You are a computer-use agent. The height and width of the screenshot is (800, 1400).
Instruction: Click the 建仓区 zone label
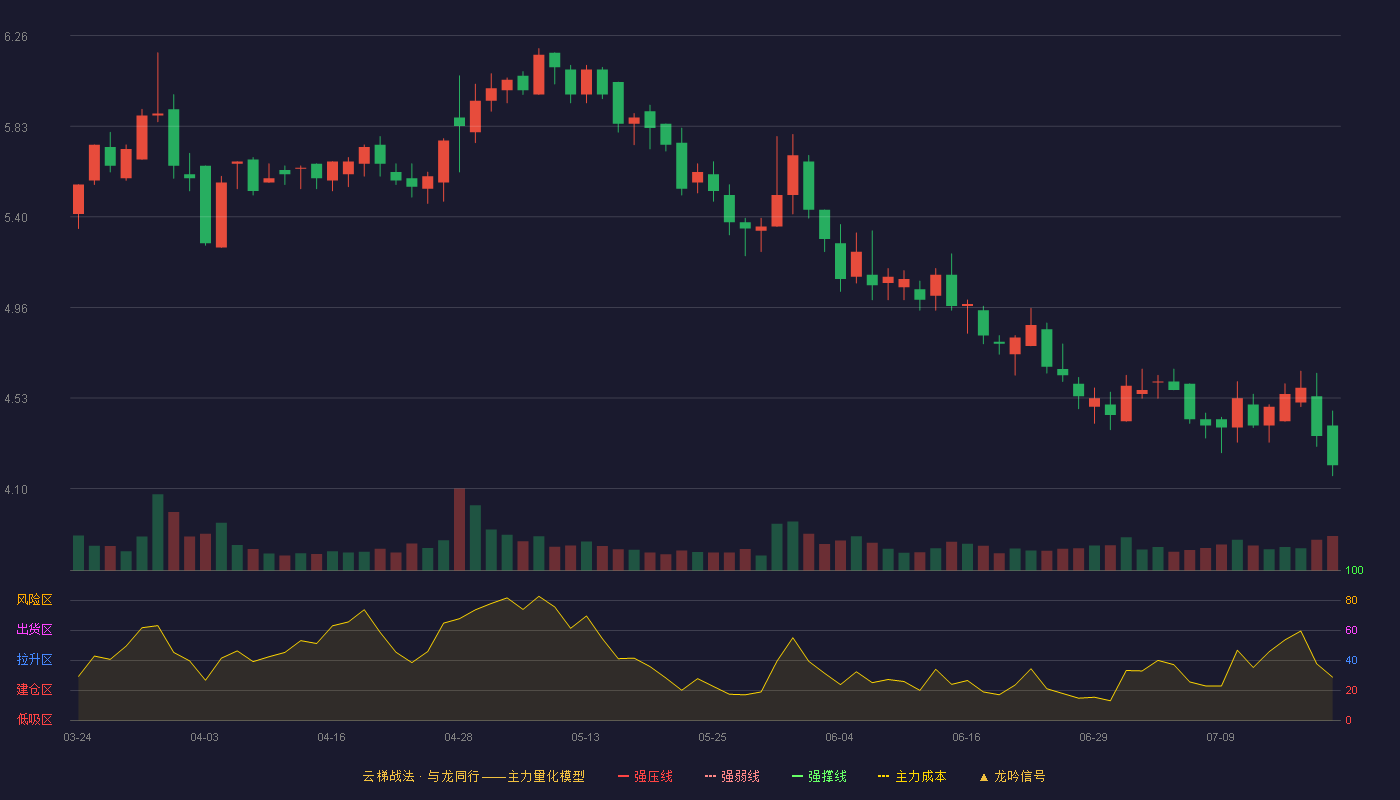[x=34, y=690]
